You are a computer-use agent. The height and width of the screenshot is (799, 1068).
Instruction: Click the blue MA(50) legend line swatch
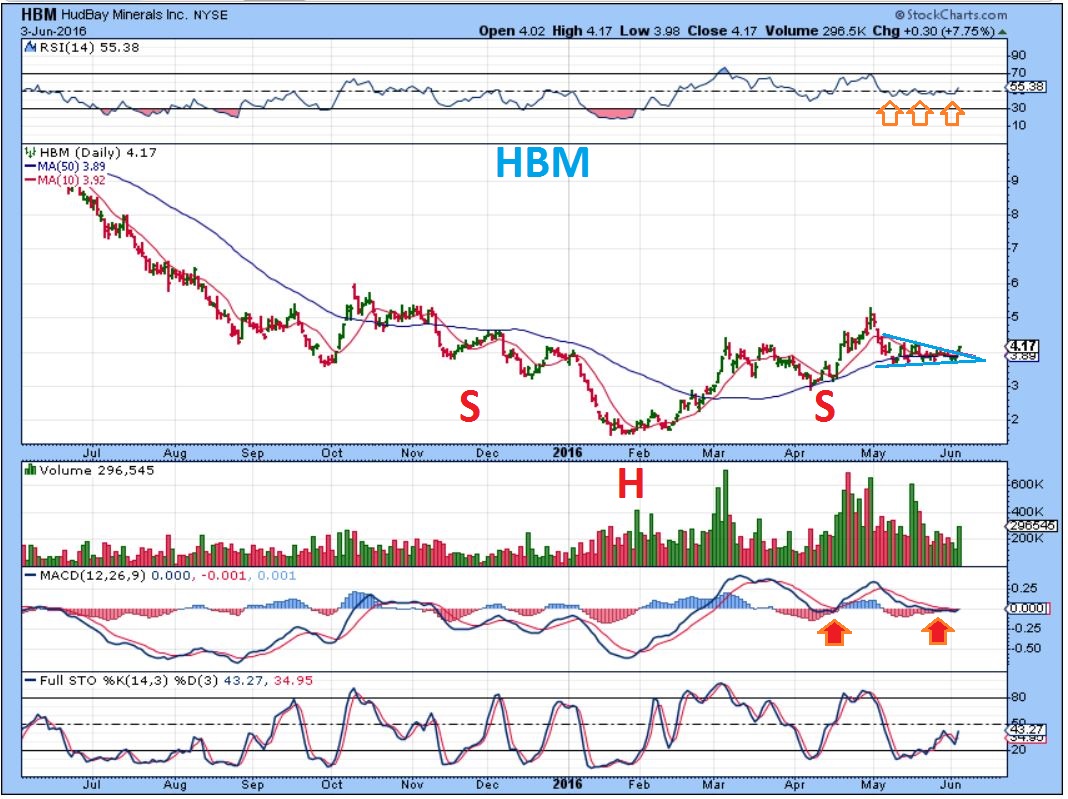click(29, 166)
